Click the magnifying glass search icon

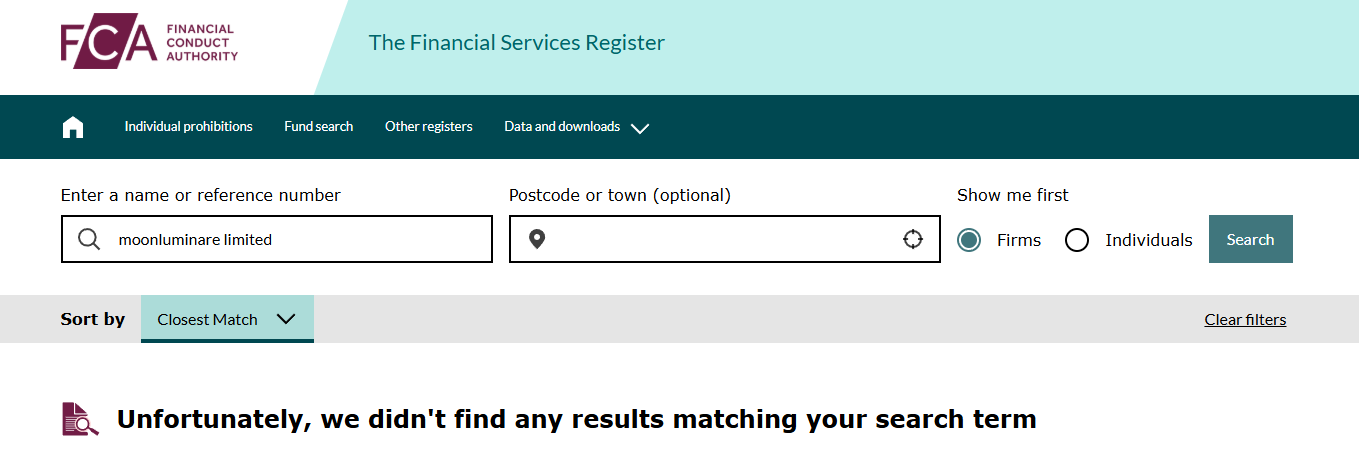pos(89,239)
